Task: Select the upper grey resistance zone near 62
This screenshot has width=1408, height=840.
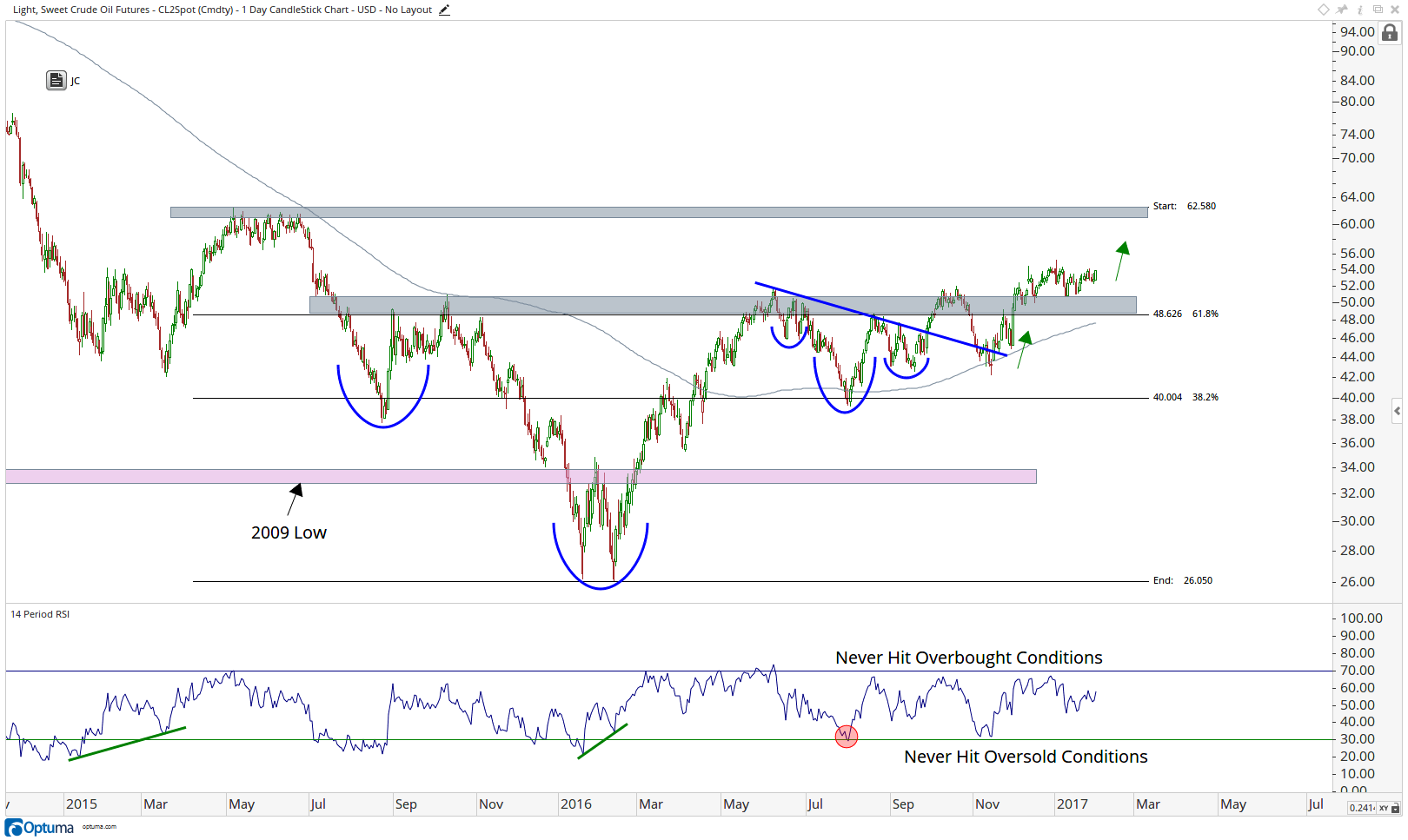Action: click(659, 212)
